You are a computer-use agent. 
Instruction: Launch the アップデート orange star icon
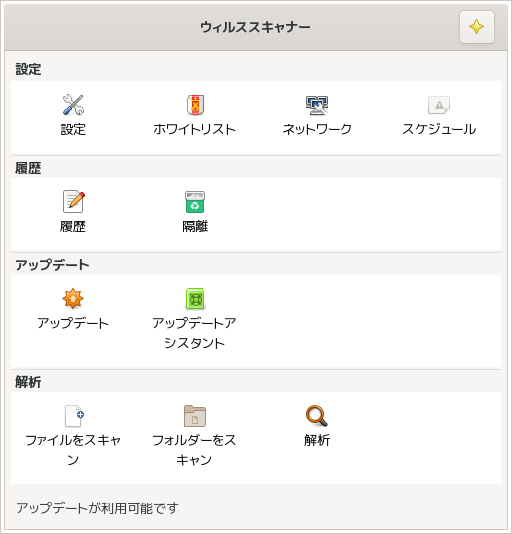point(73,298)
